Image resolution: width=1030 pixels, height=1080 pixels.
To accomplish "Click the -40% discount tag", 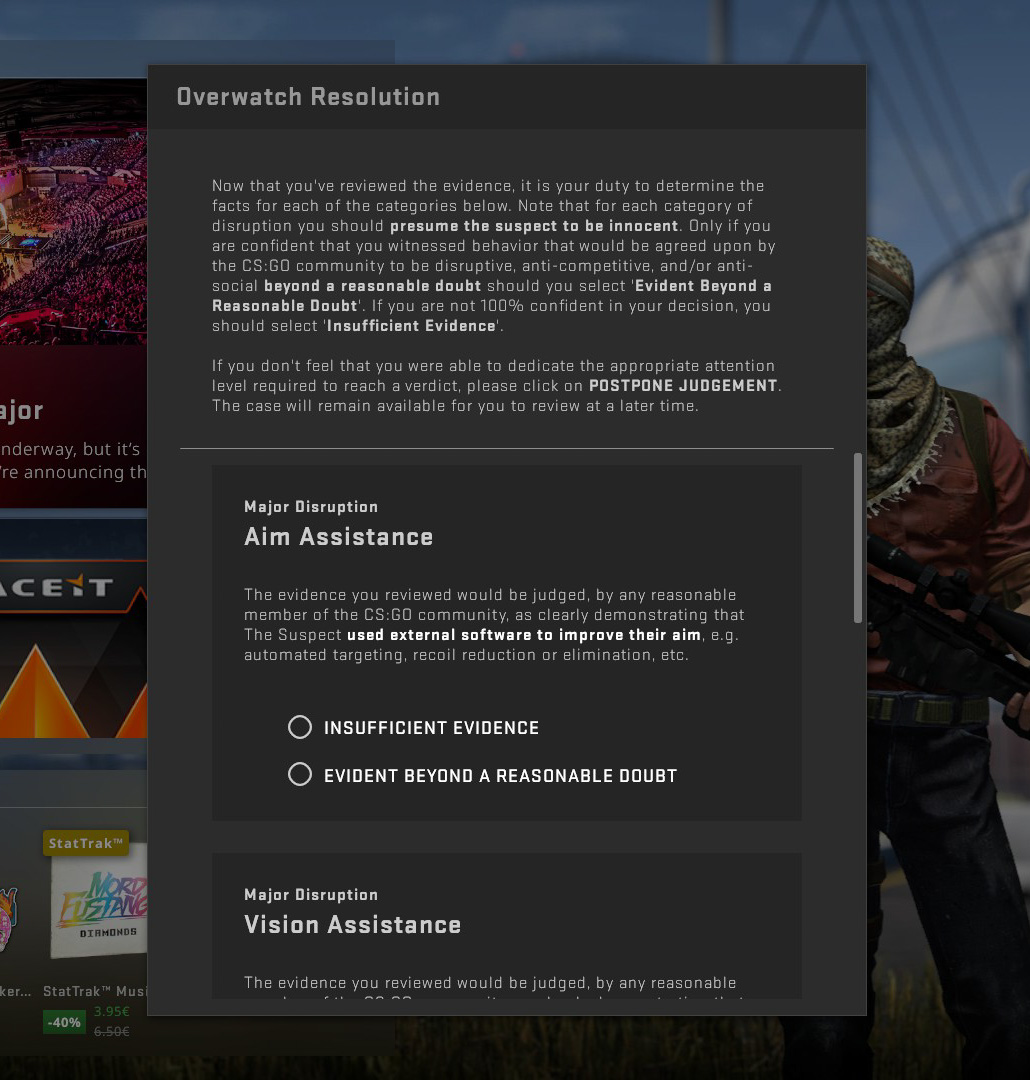I will pos(64,1022).
